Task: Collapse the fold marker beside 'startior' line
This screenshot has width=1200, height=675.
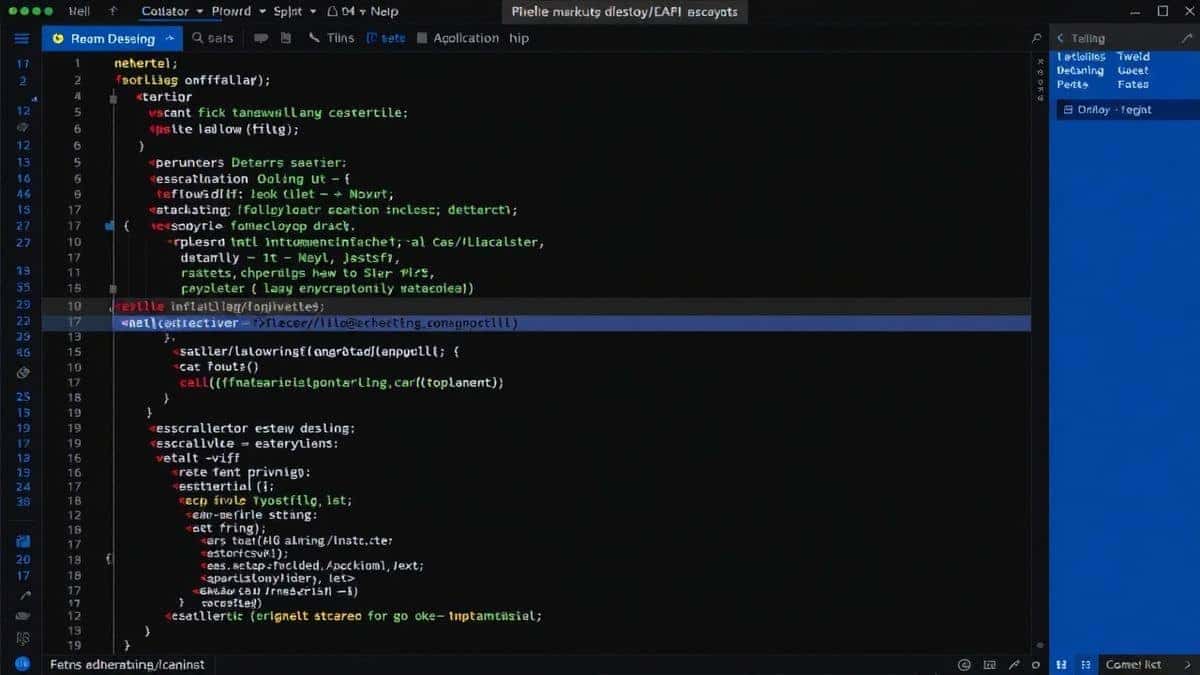Action: pos(115,98)
